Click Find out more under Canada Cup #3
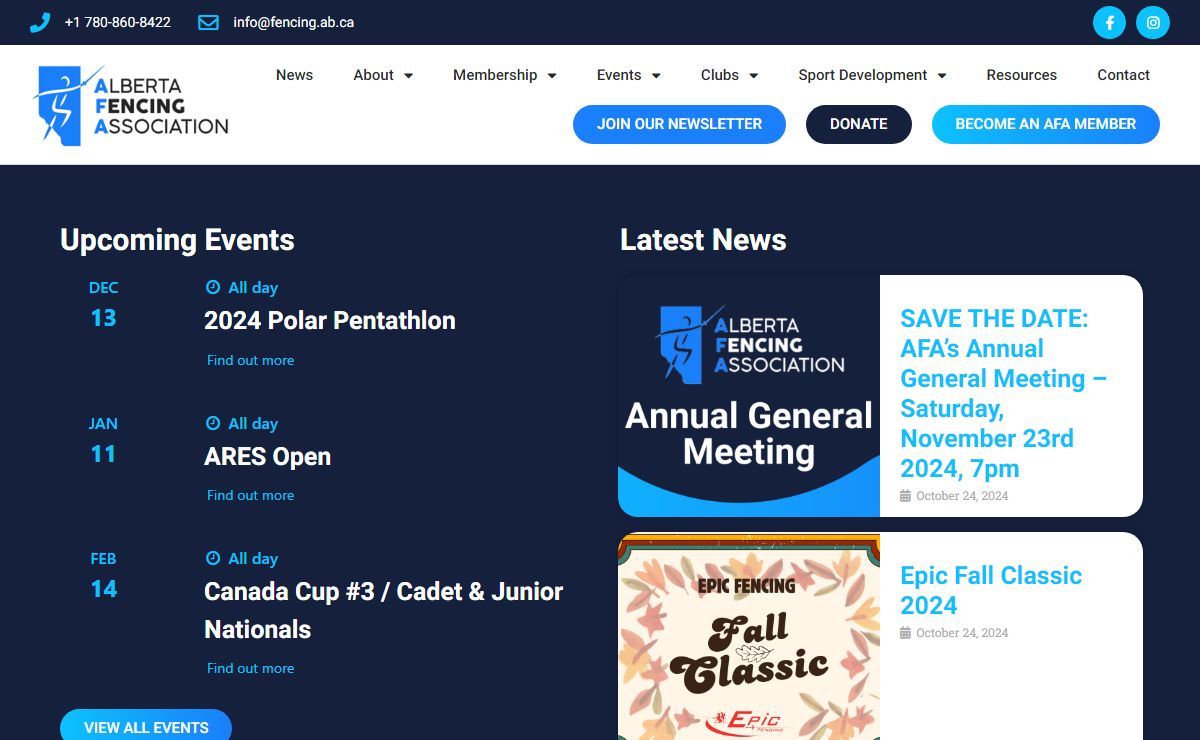 250,668
